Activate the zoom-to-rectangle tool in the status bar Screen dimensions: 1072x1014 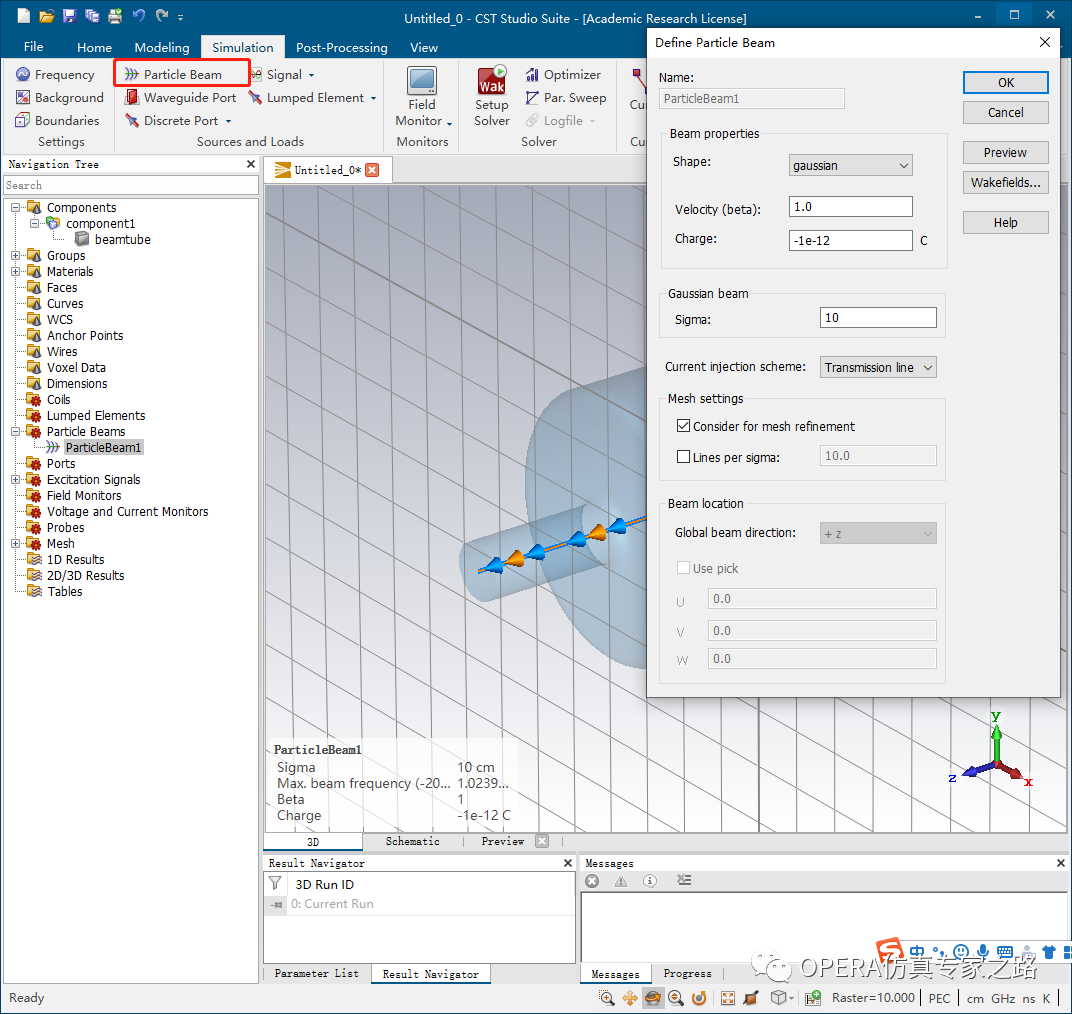606,998
